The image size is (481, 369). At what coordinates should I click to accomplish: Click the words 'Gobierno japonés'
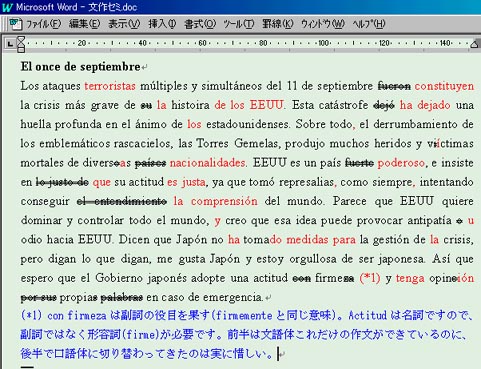[141, 278]
